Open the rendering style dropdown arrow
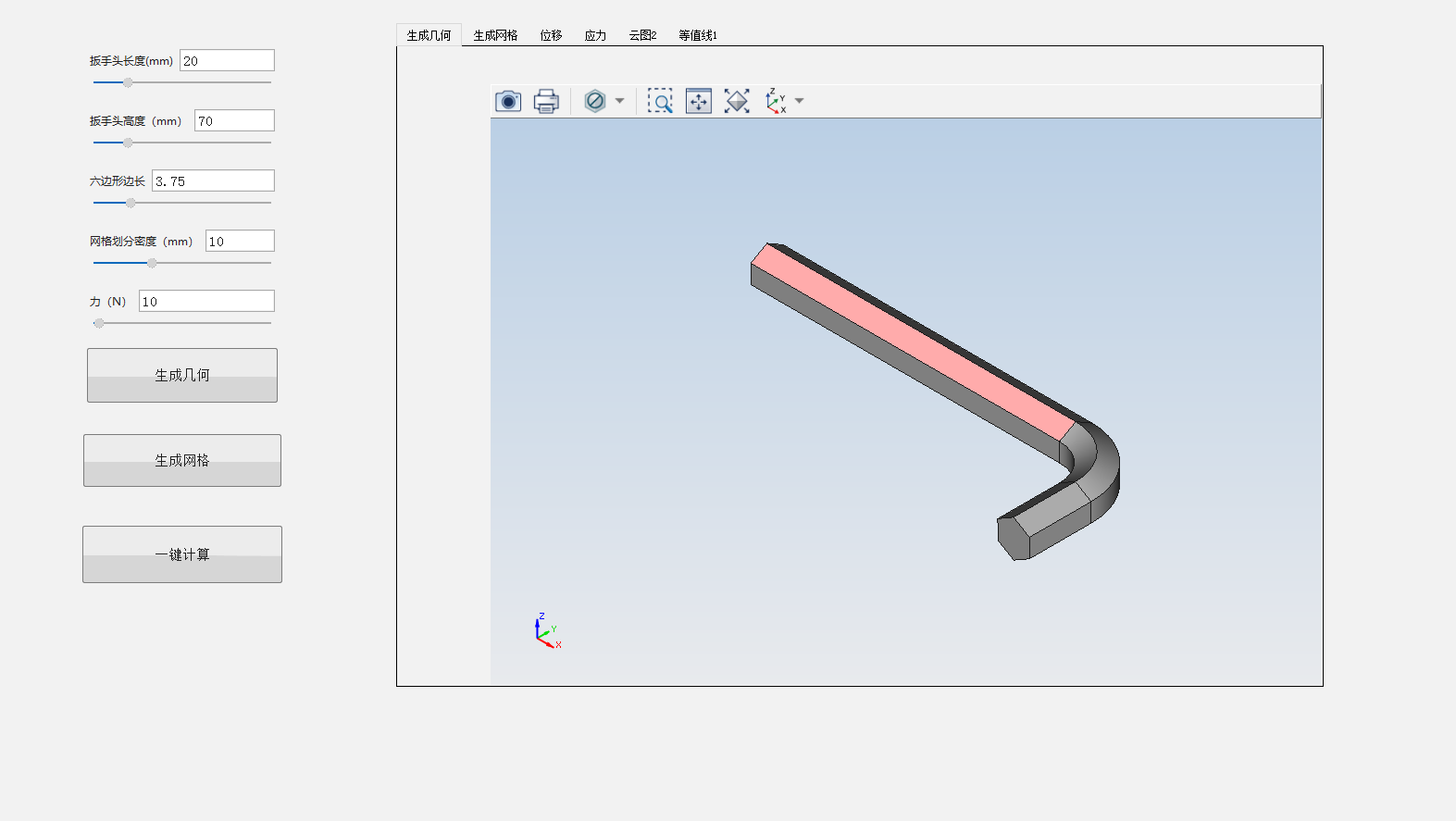The image size is (1456, 821). tap(620, 101)
